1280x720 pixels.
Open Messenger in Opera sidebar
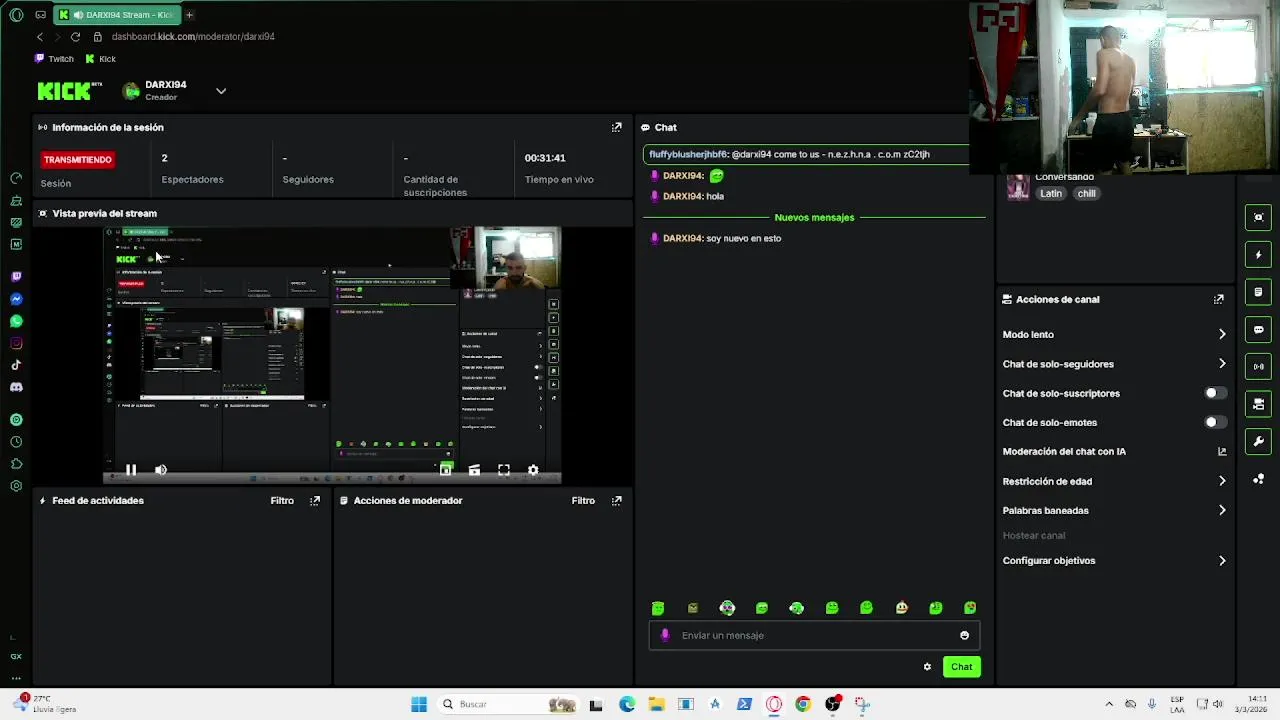(x=16, y=299)
